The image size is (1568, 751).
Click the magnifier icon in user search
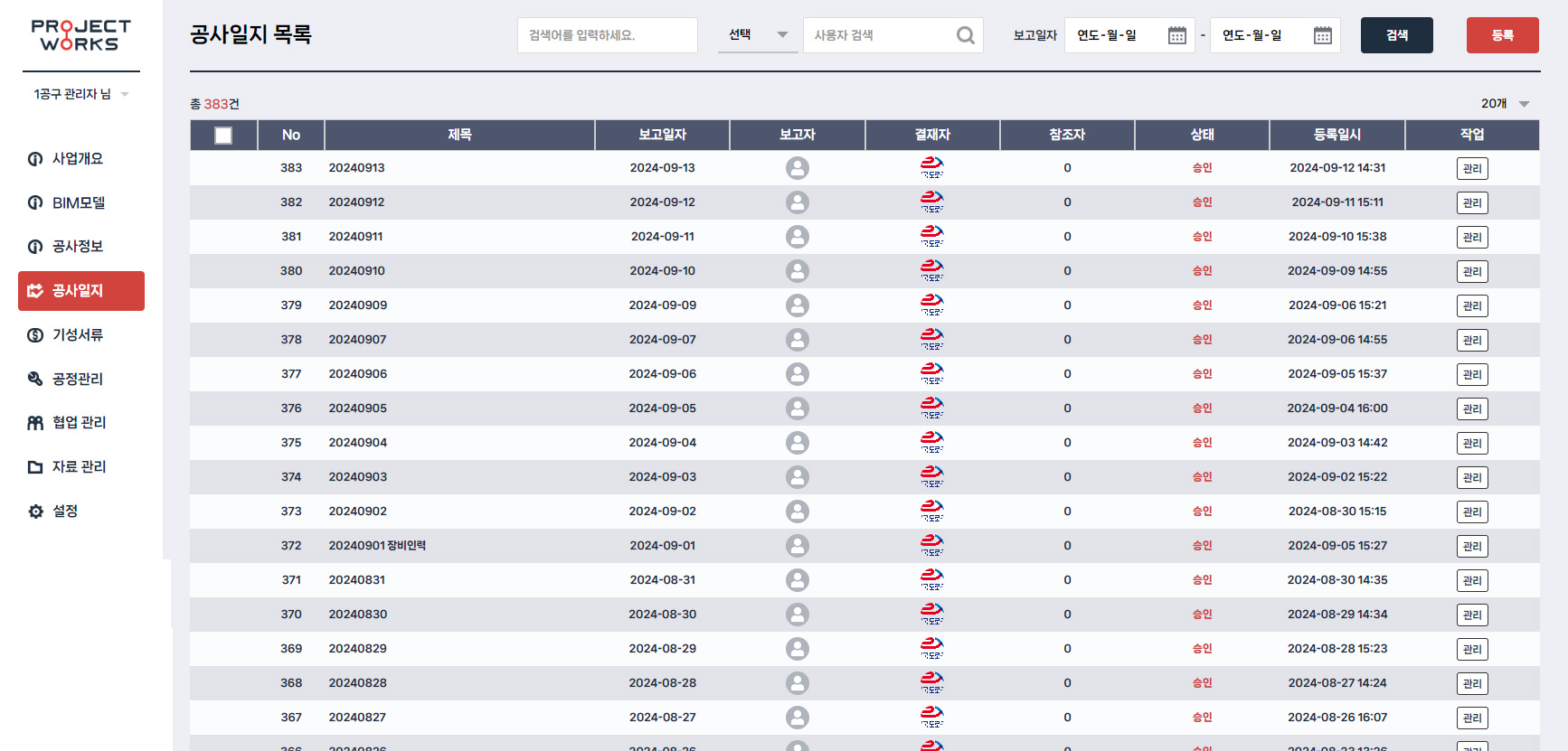965,35
